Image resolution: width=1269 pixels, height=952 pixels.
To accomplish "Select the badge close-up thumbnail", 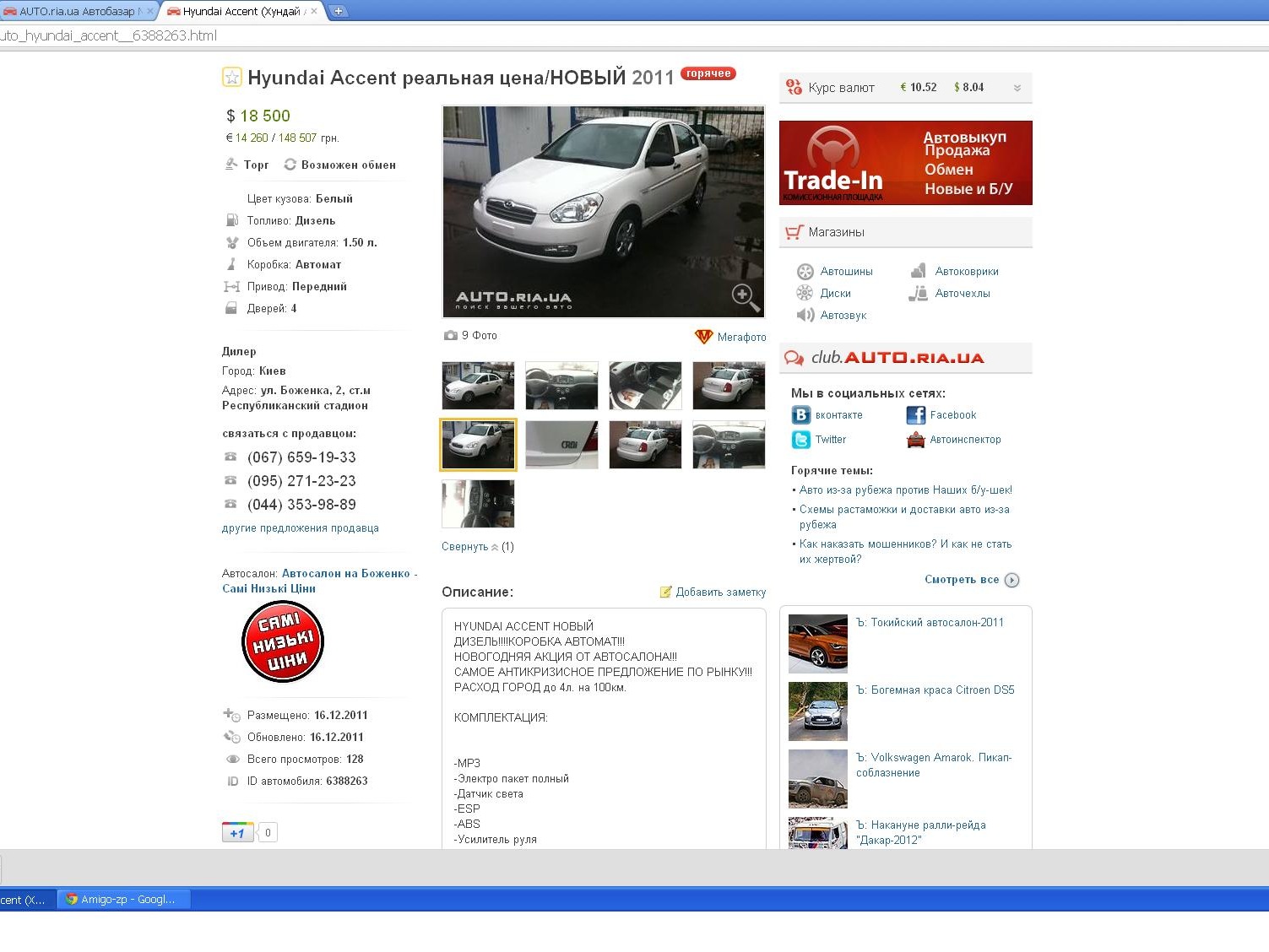I will [x=561, y=445].
